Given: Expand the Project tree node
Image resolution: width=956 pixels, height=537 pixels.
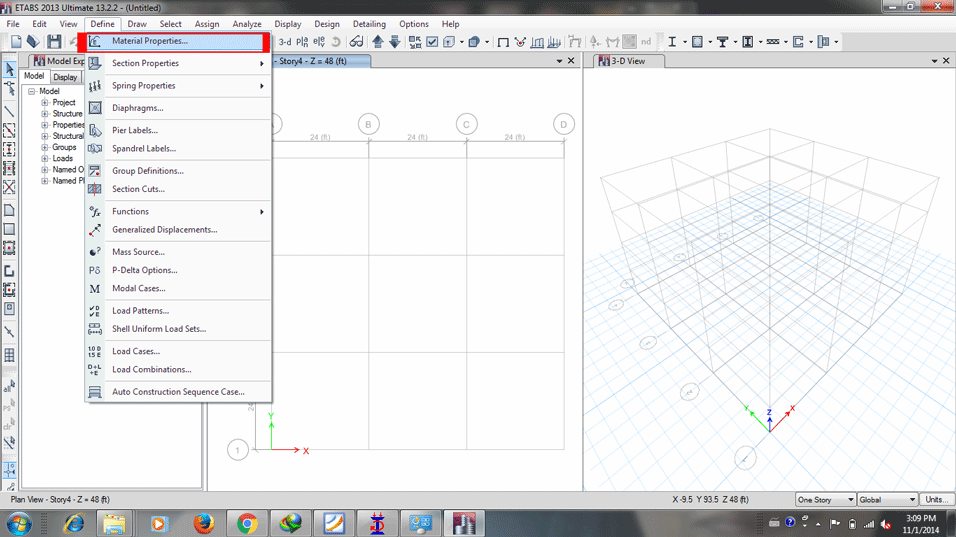Looking at the screenshot, I should pos(45,102).
